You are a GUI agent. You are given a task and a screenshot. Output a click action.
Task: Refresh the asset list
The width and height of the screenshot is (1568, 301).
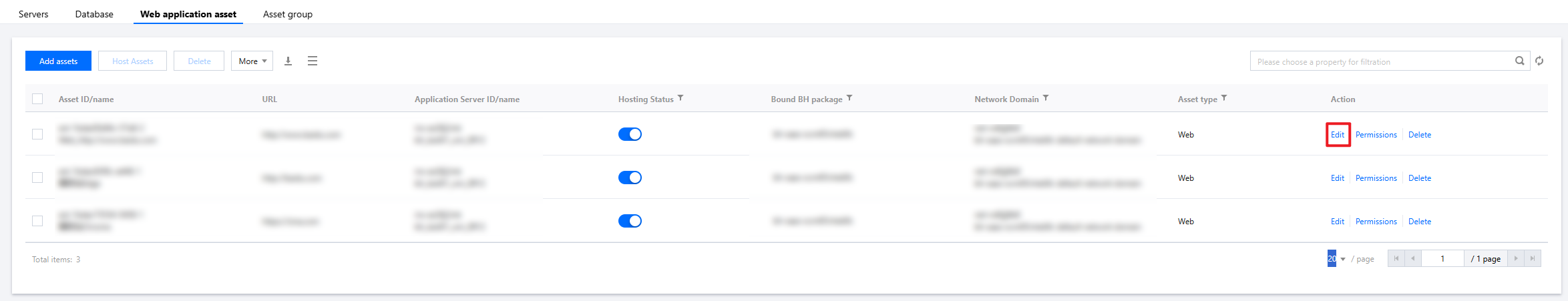pyautogui.click(x=1539, y=61)
